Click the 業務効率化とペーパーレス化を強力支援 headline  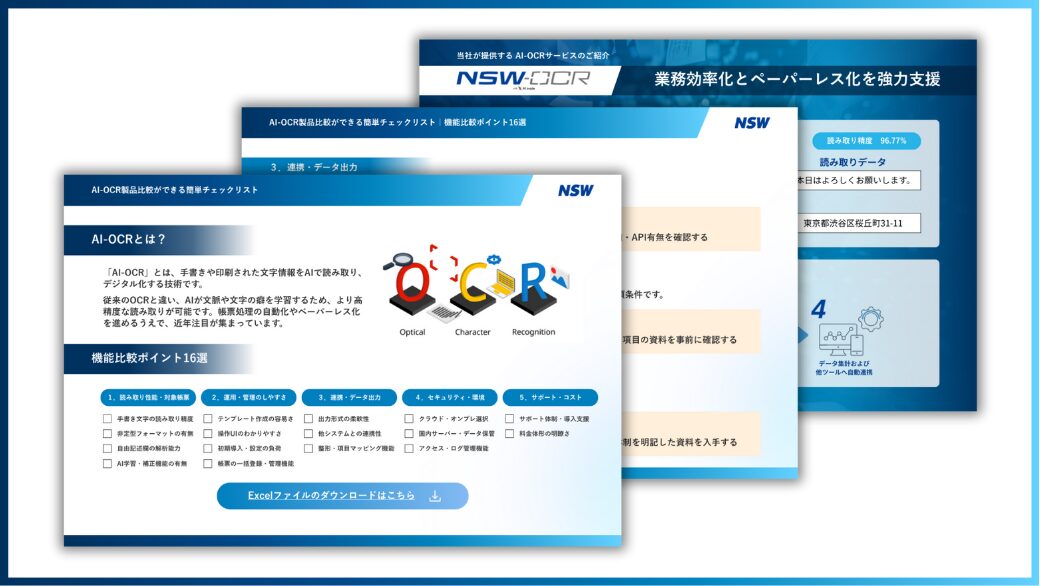(x=797, y=80)
